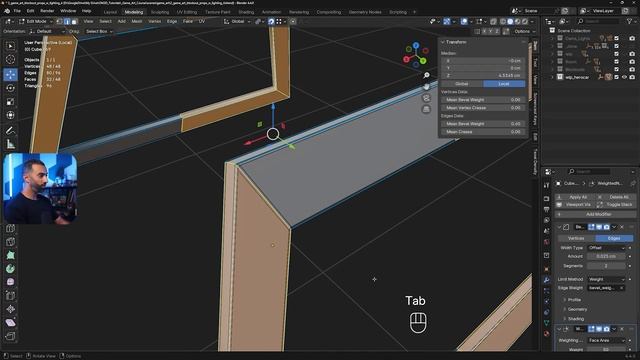Click the pan view hand icon

point(426,87)
